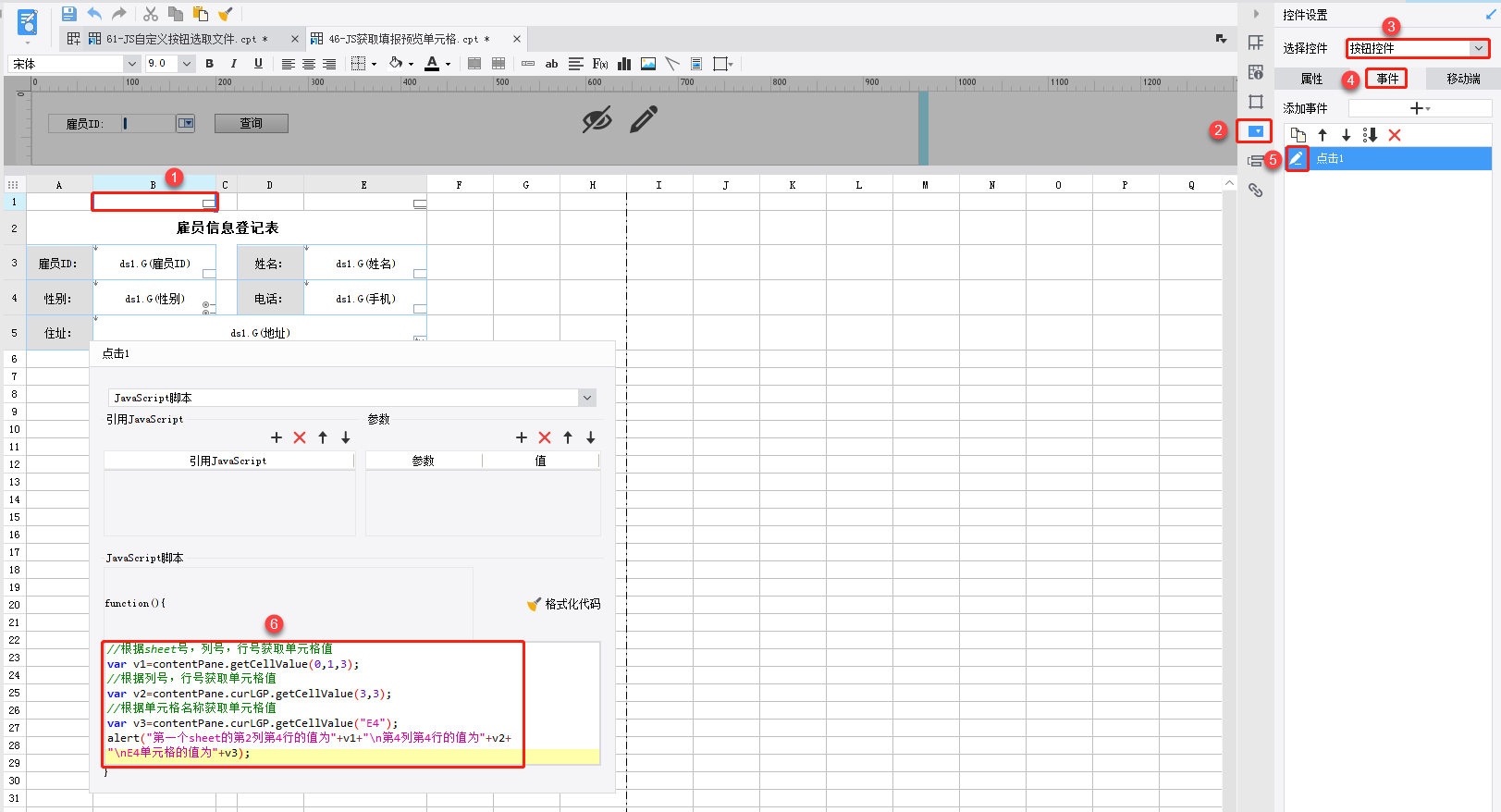The width and height of the screenshot is (1501, 812).
Task: Click inside the JavaScript code editor area
Action: click(x=351, y=703)
